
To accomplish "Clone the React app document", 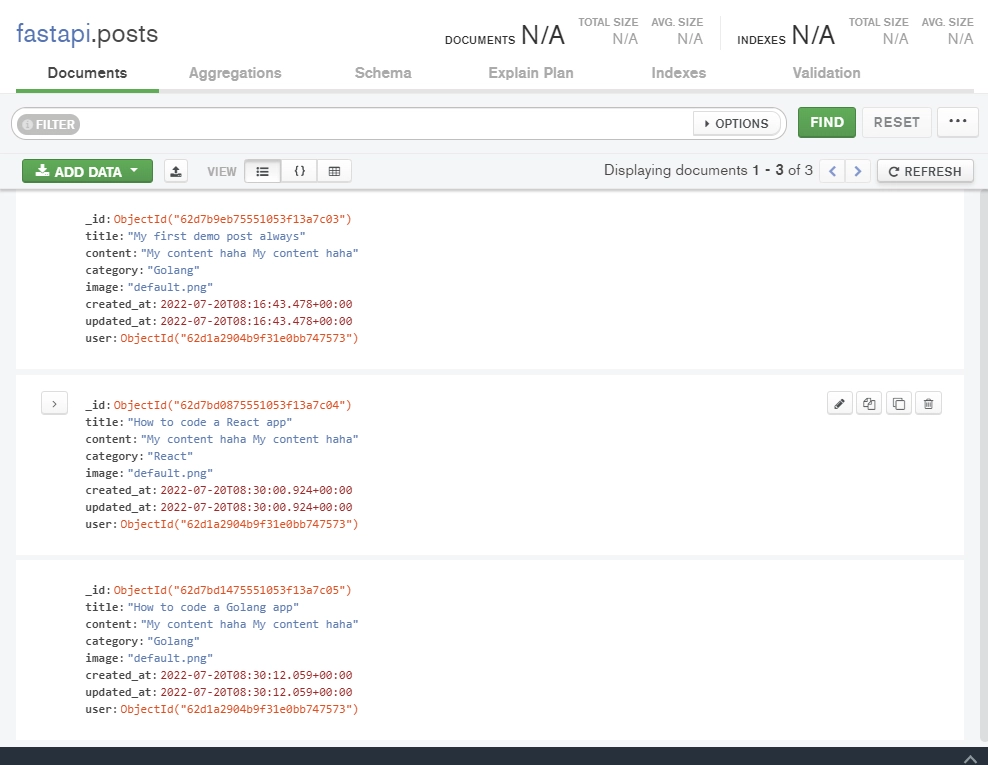I will coord(869,403).
